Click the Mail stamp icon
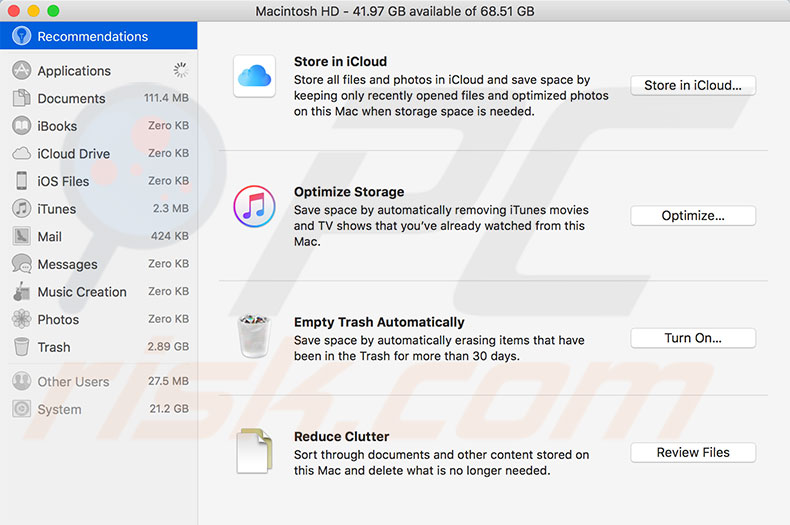 [21, 237]
